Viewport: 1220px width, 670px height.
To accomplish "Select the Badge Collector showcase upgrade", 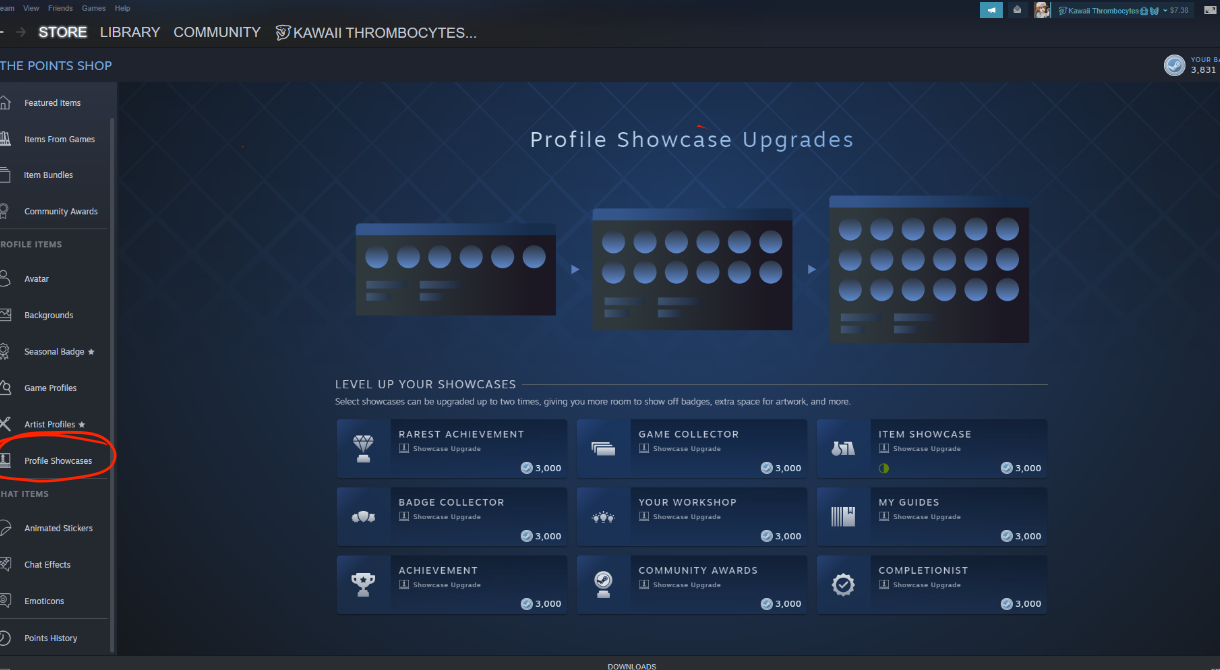I will [452, 516].
